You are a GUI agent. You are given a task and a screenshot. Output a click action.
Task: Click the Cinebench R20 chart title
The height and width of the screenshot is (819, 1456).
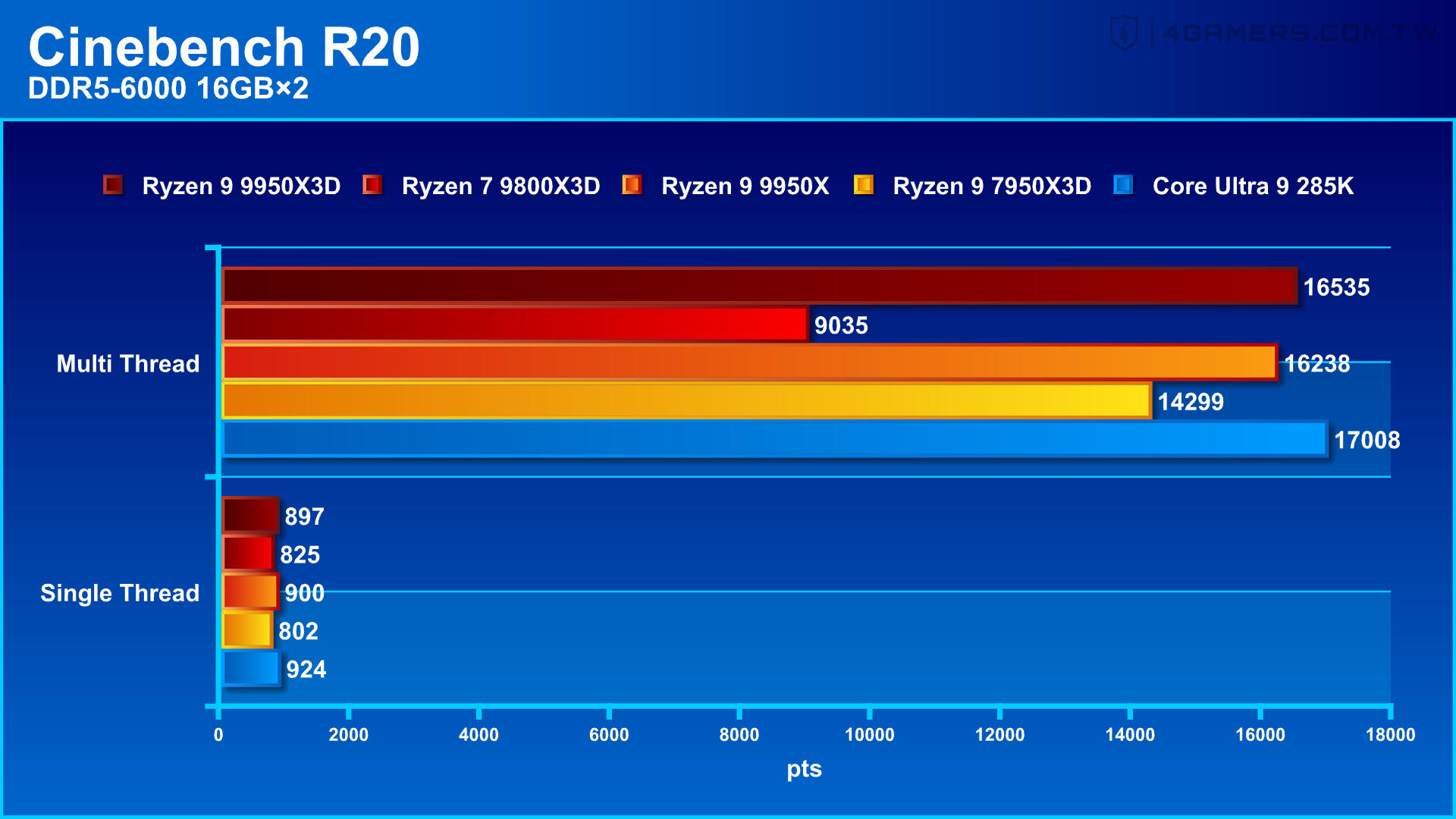[x=224, y=47]
